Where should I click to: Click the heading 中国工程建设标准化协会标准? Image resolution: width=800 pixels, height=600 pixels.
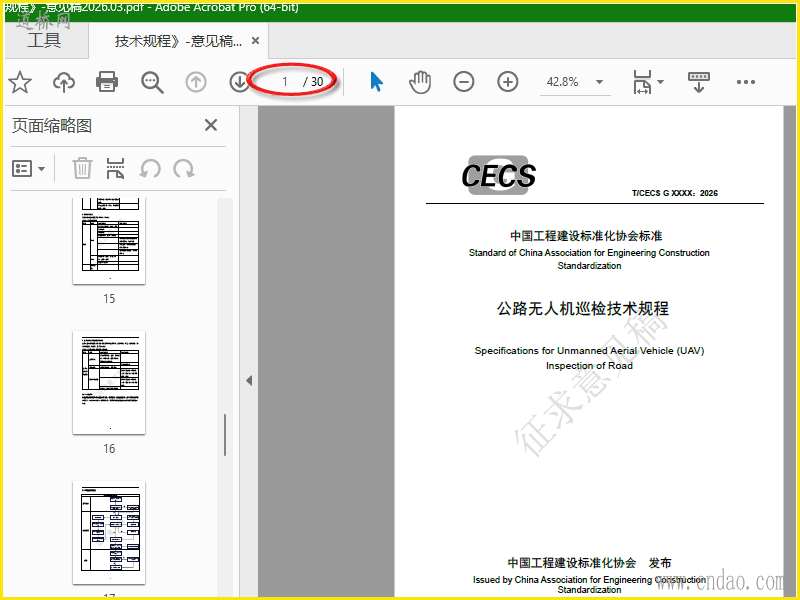pyautogui.click(x=586, y=236)
